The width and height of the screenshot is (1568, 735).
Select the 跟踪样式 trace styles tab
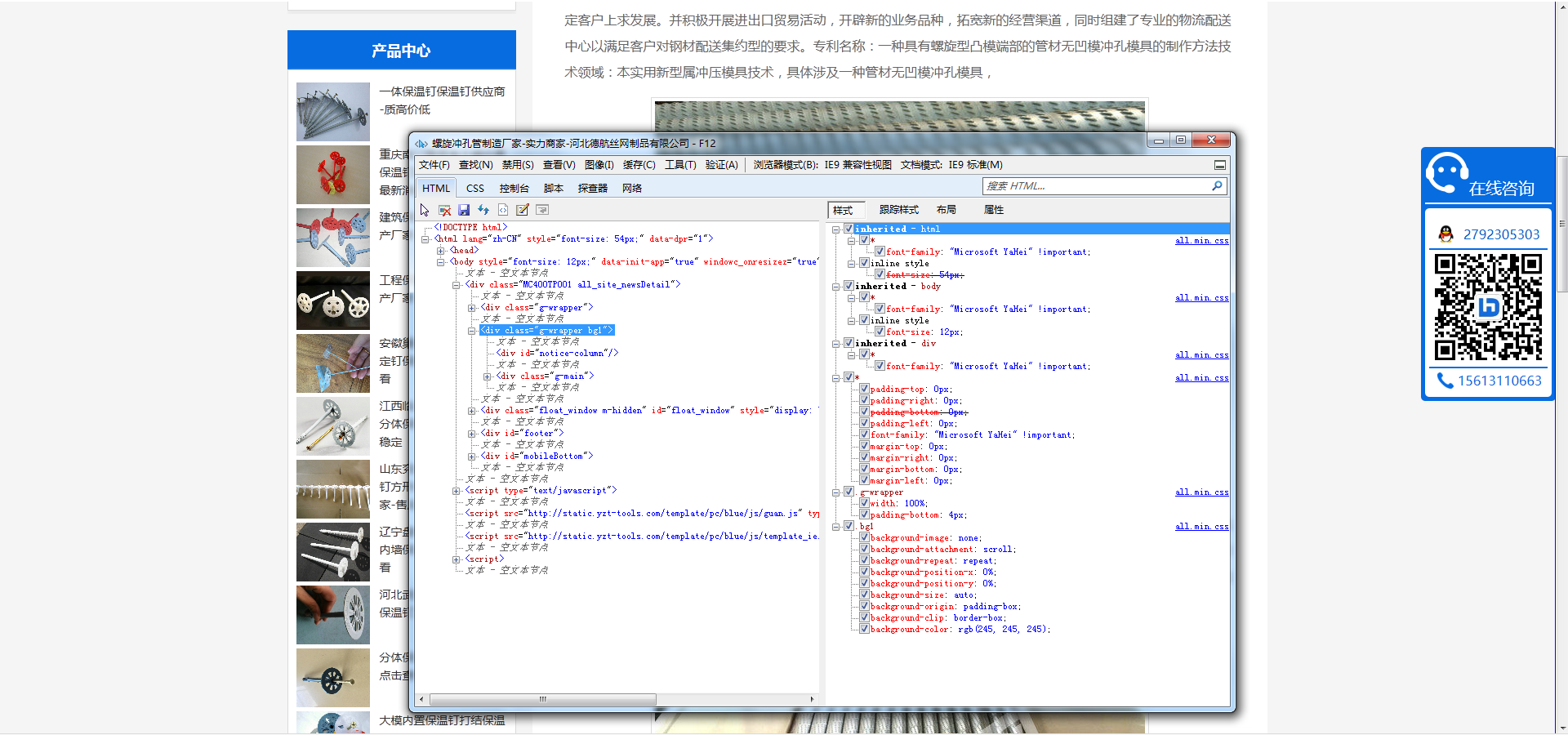click(899, 210)
